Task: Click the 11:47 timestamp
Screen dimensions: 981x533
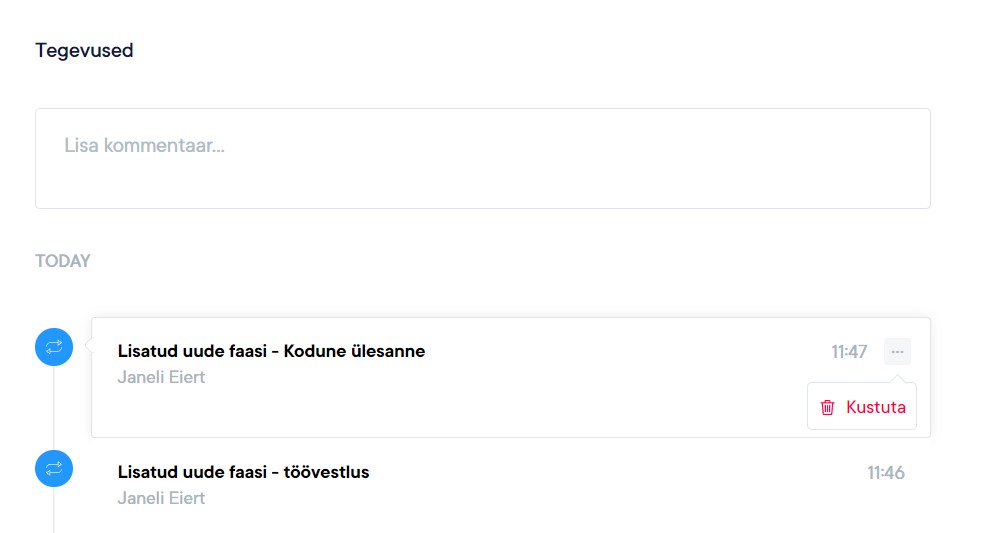Action: 849,352
